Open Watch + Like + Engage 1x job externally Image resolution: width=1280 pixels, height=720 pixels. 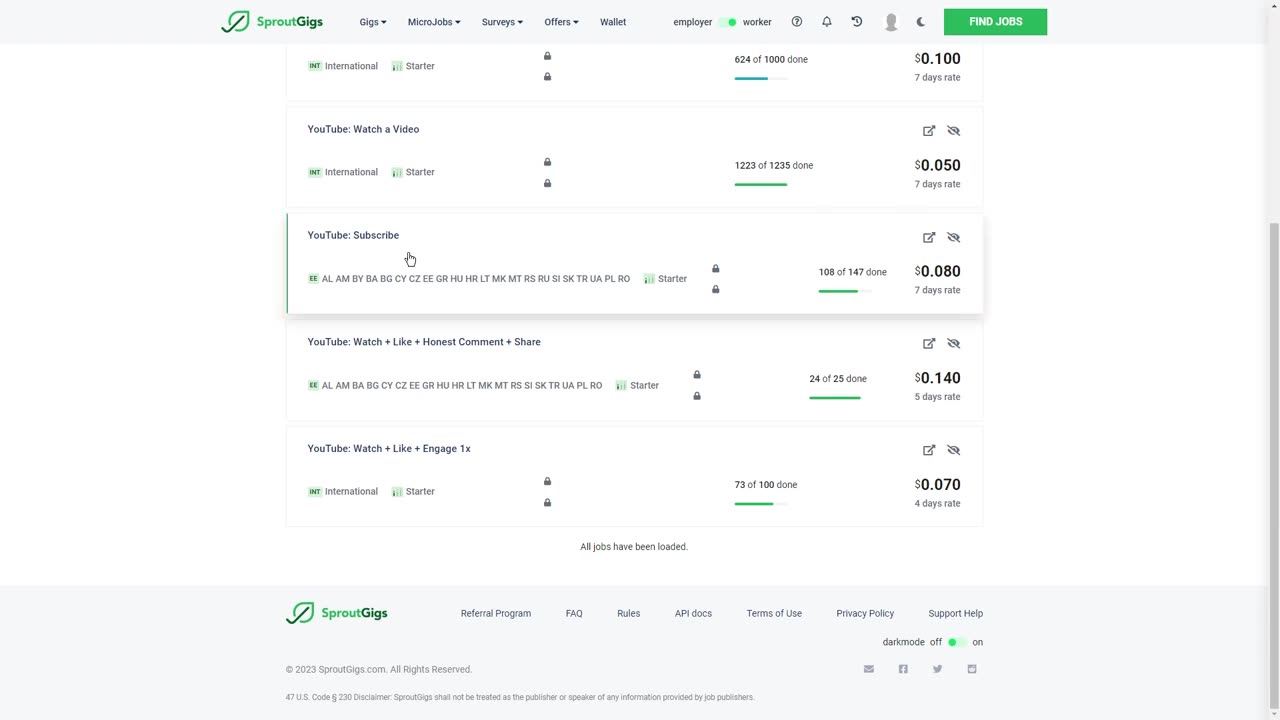click(x=929, y=450)
